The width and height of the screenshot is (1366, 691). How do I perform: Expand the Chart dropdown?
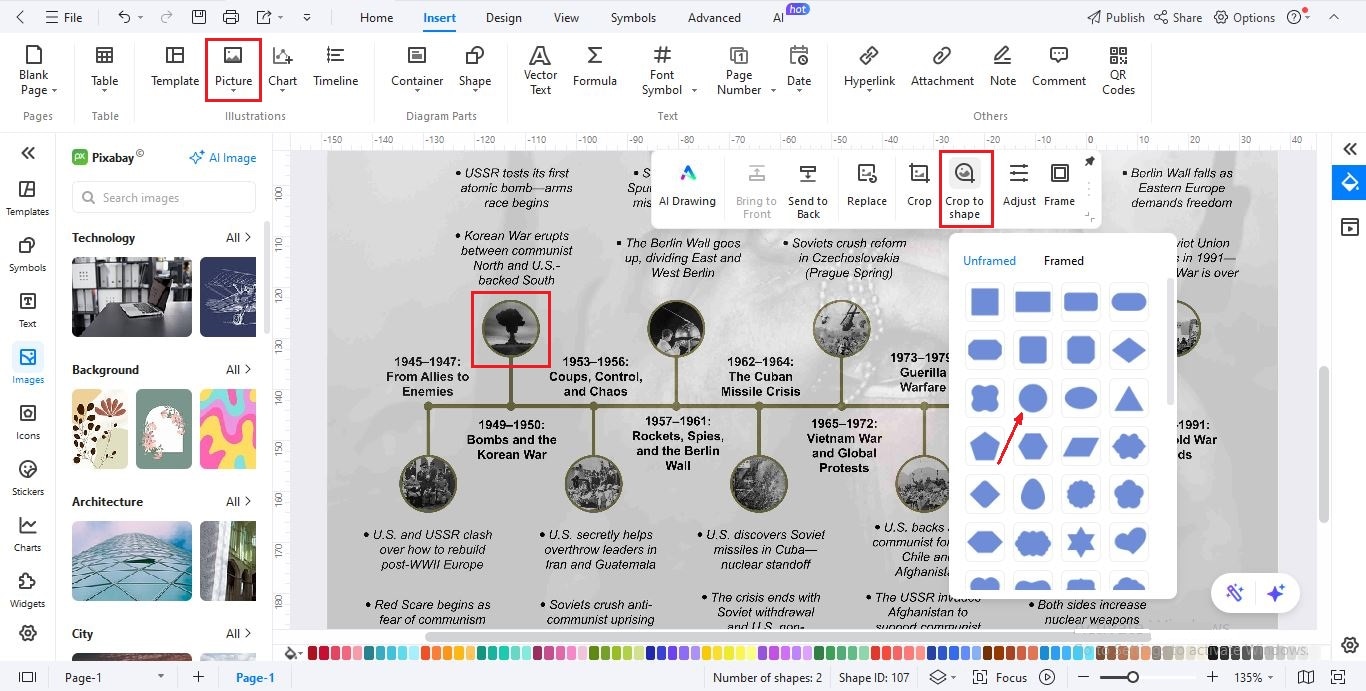point(282,92)
